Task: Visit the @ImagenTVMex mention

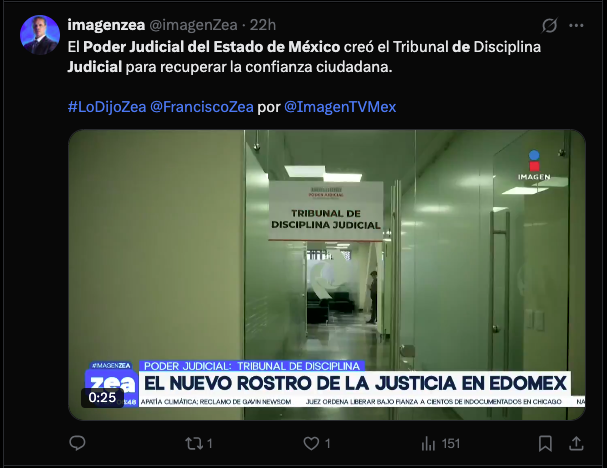Action: (340, 107)
